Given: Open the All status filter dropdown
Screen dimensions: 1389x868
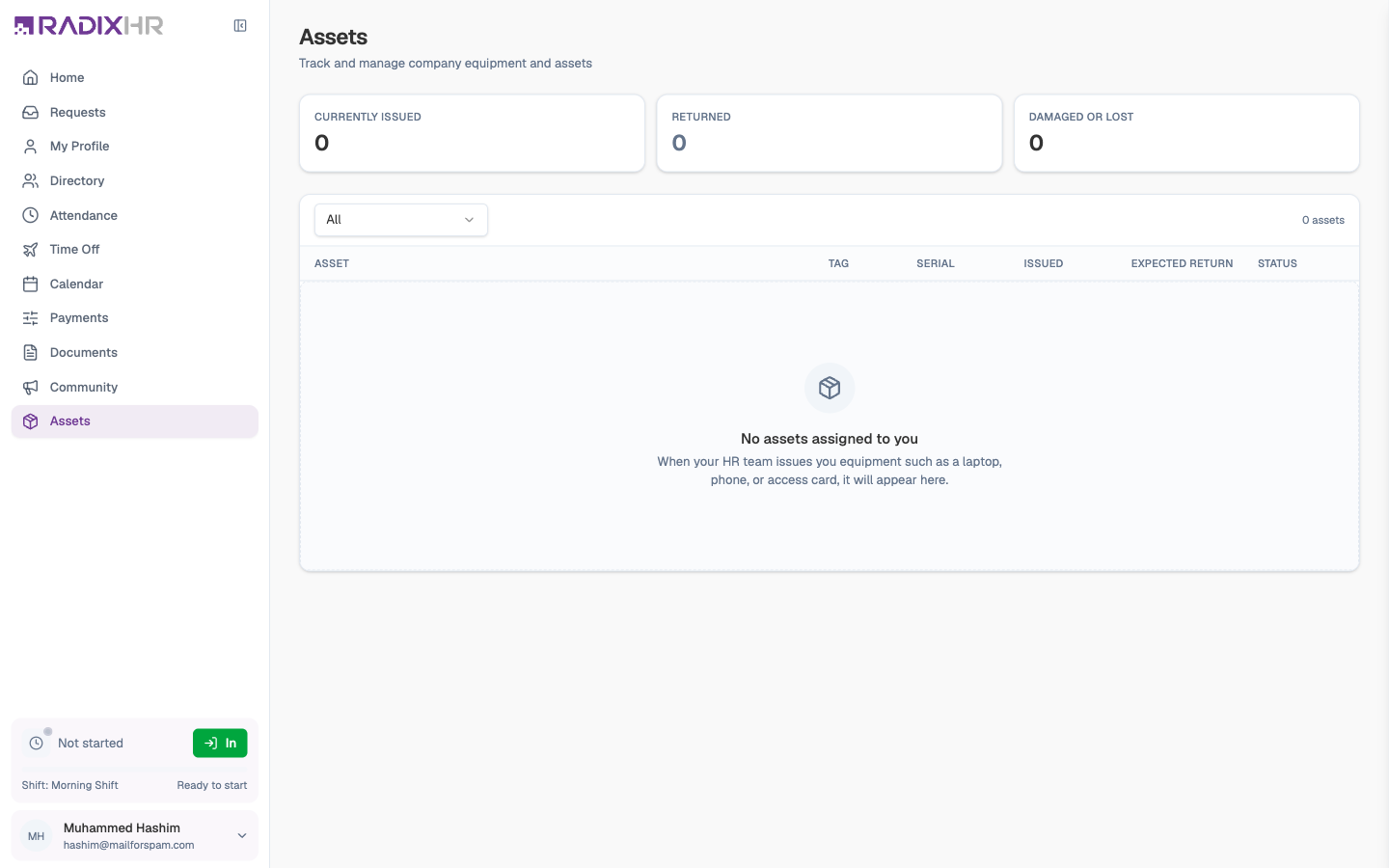Looking at the screenshot, I should click(x=401, y=220).
